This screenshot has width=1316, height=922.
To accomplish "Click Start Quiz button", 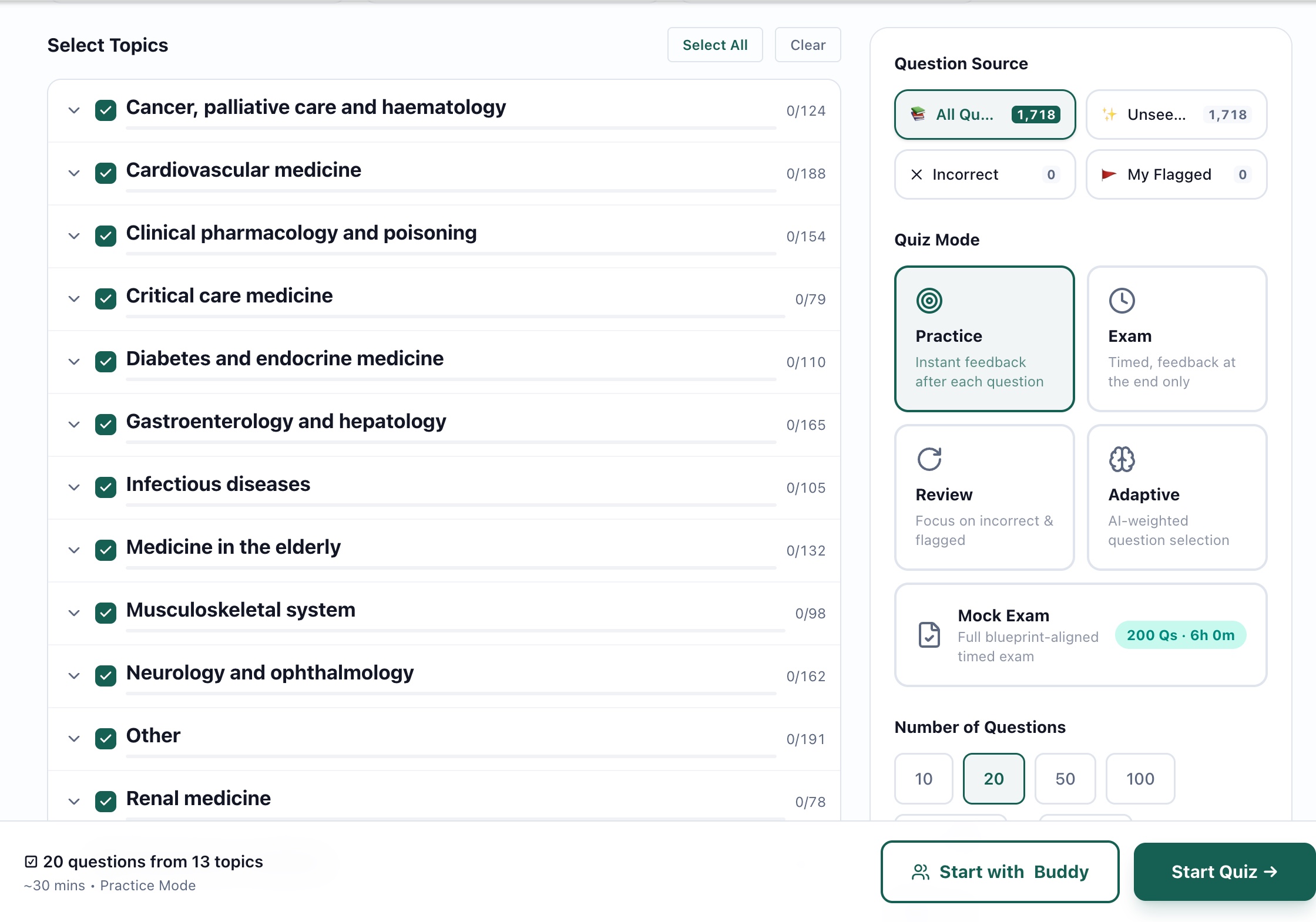I will pos(1224,872).
